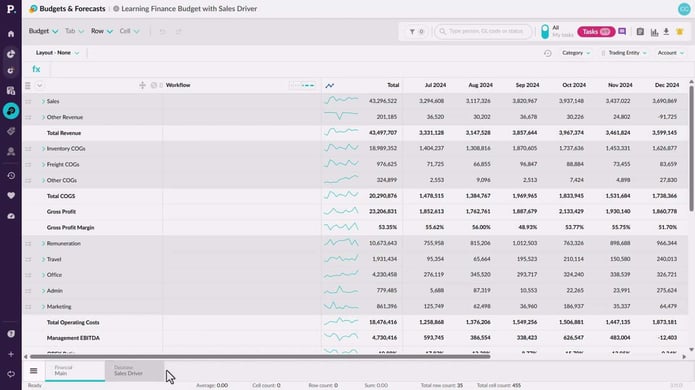
Task: Click the Workflow column header
Action: [178, 85]
